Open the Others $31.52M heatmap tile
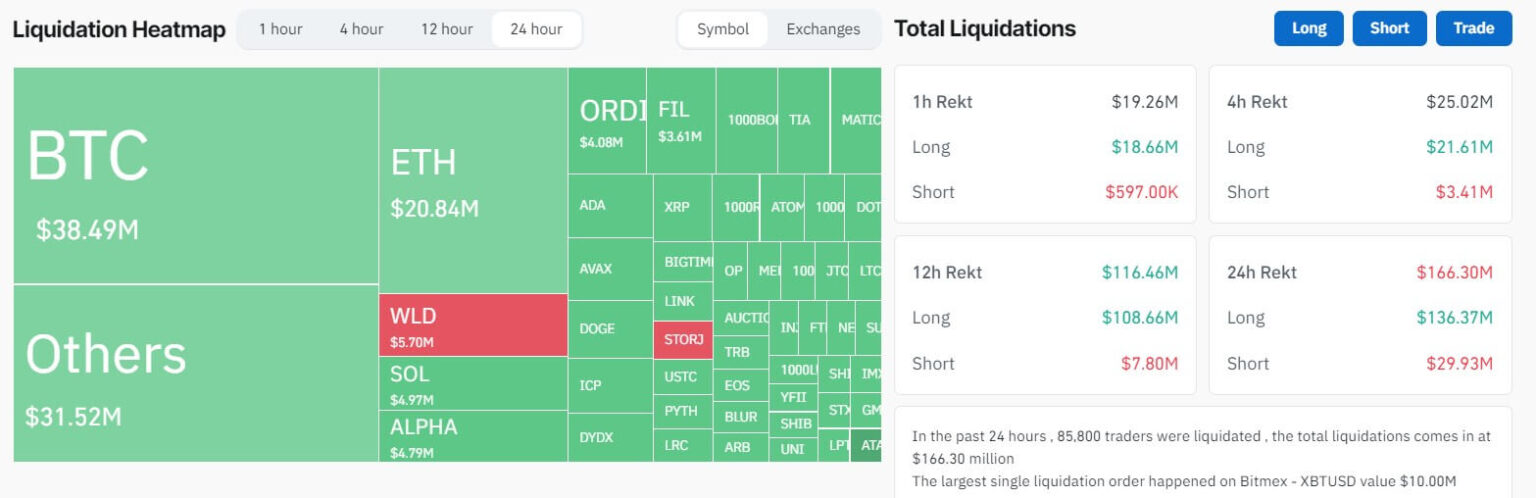The image size is (1536, 498). click(196, 373)
